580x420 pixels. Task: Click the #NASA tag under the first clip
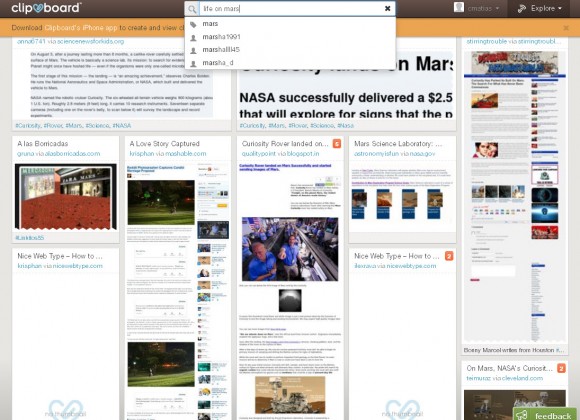[x=122, y=126]
